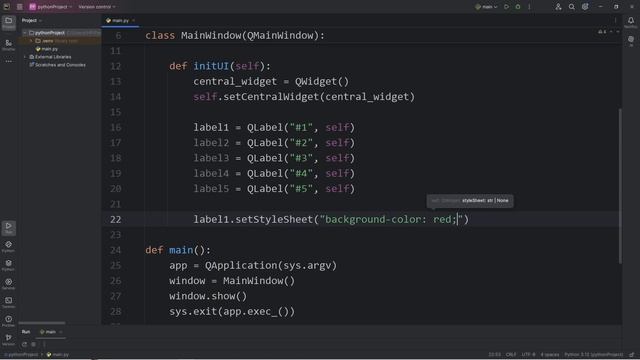This screenshot has width=640, height=360.
Task: Change the UTF-8 file encoding
Action: [528, 355]
